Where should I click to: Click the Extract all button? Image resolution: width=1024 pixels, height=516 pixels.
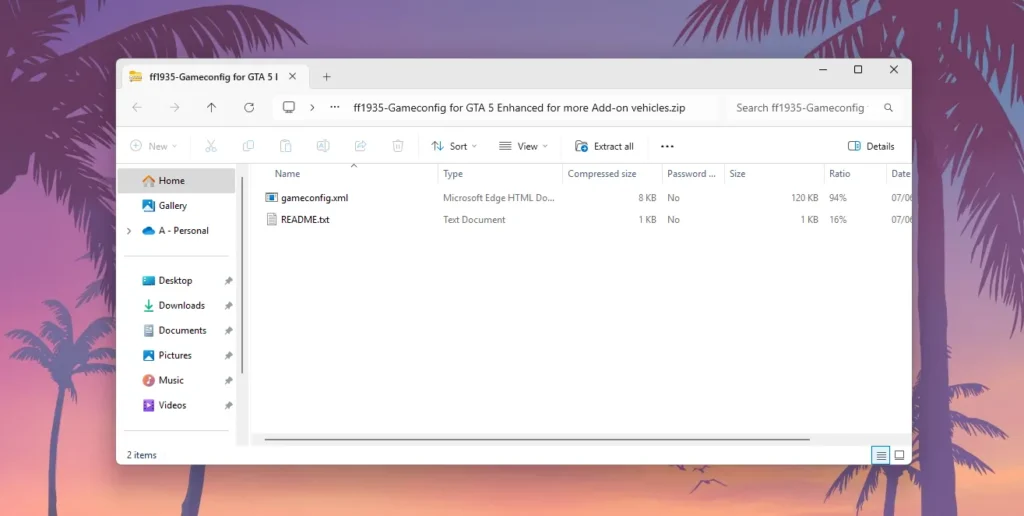604,146
